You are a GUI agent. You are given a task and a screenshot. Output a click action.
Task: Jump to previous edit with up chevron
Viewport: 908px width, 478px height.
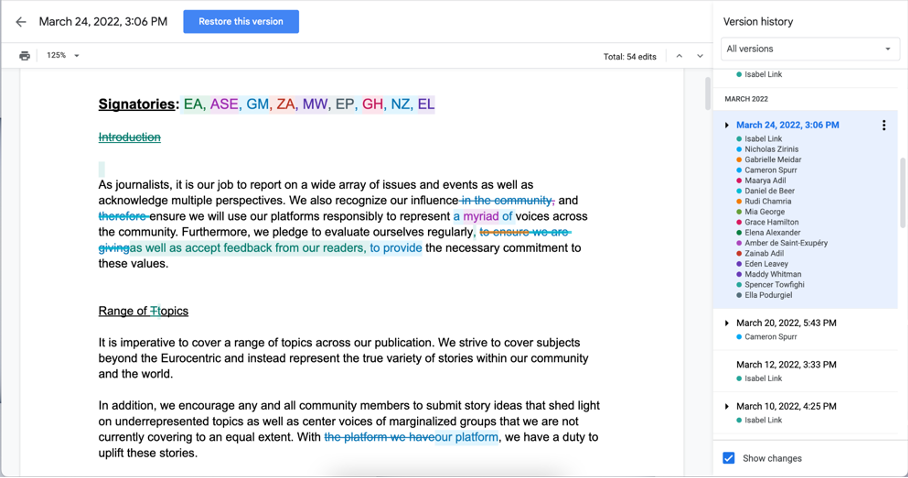679,56
